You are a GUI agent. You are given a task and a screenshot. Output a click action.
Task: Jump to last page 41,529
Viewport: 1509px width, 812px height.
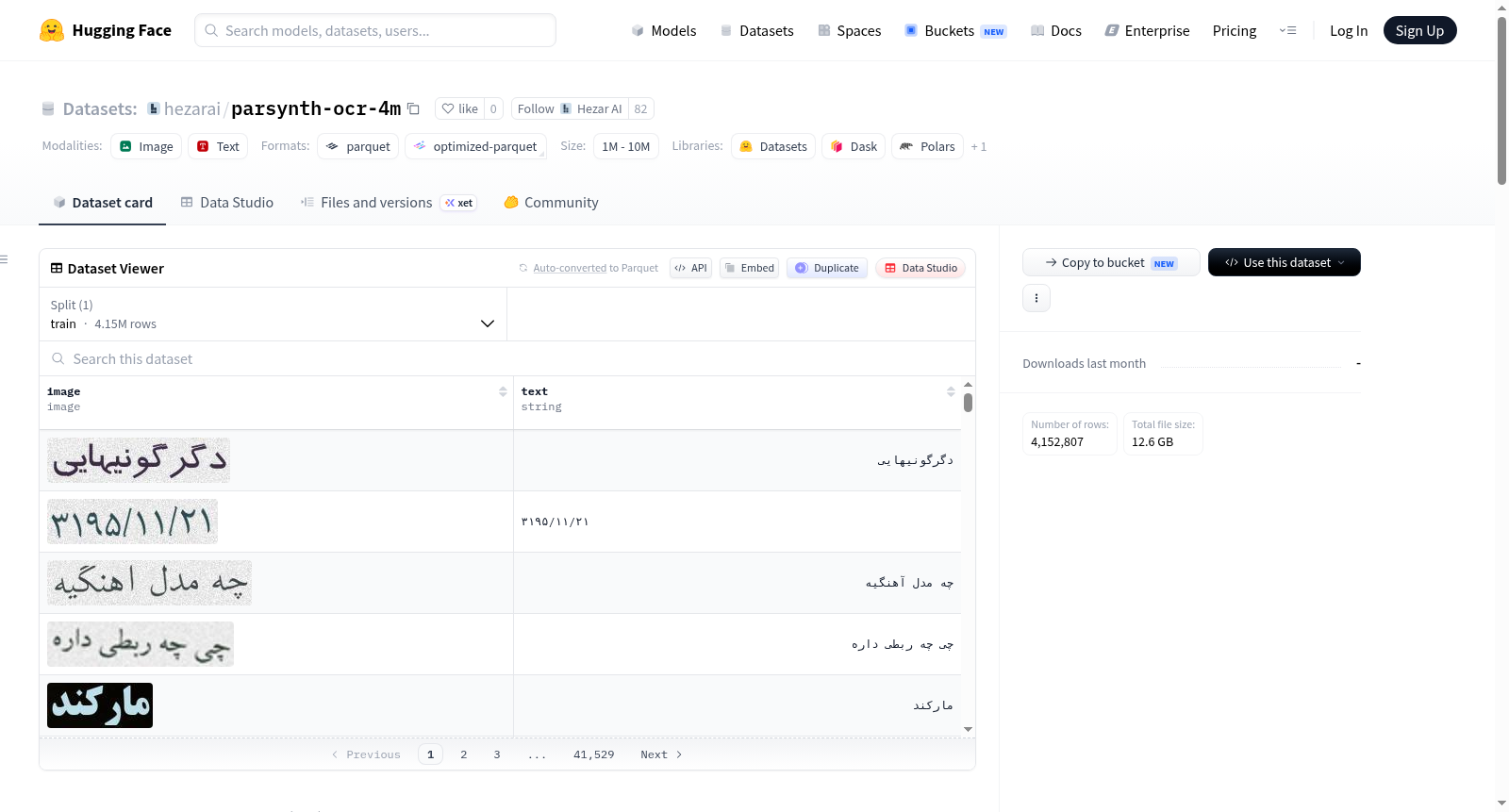594,754
